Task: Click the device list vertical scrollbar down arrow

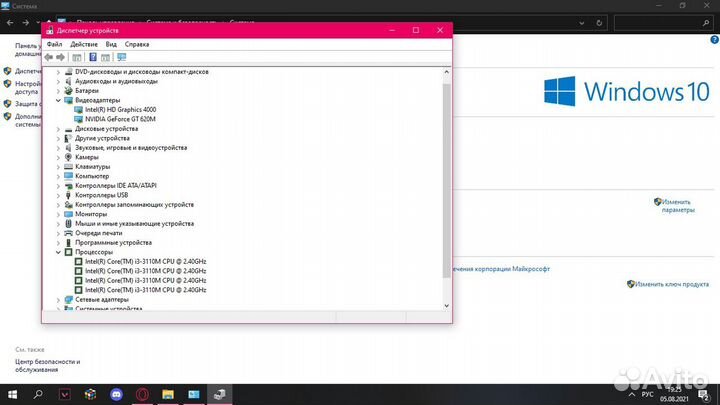Action: 447,304
